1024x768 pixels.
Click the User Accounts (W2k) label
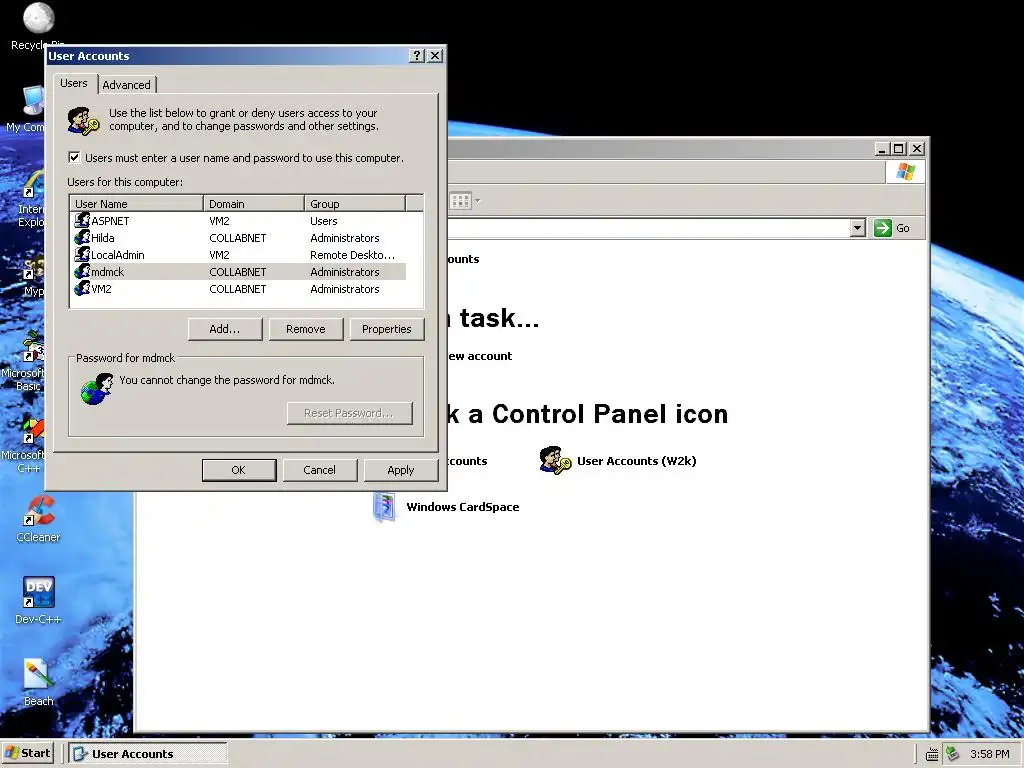(x=637, y=461)
